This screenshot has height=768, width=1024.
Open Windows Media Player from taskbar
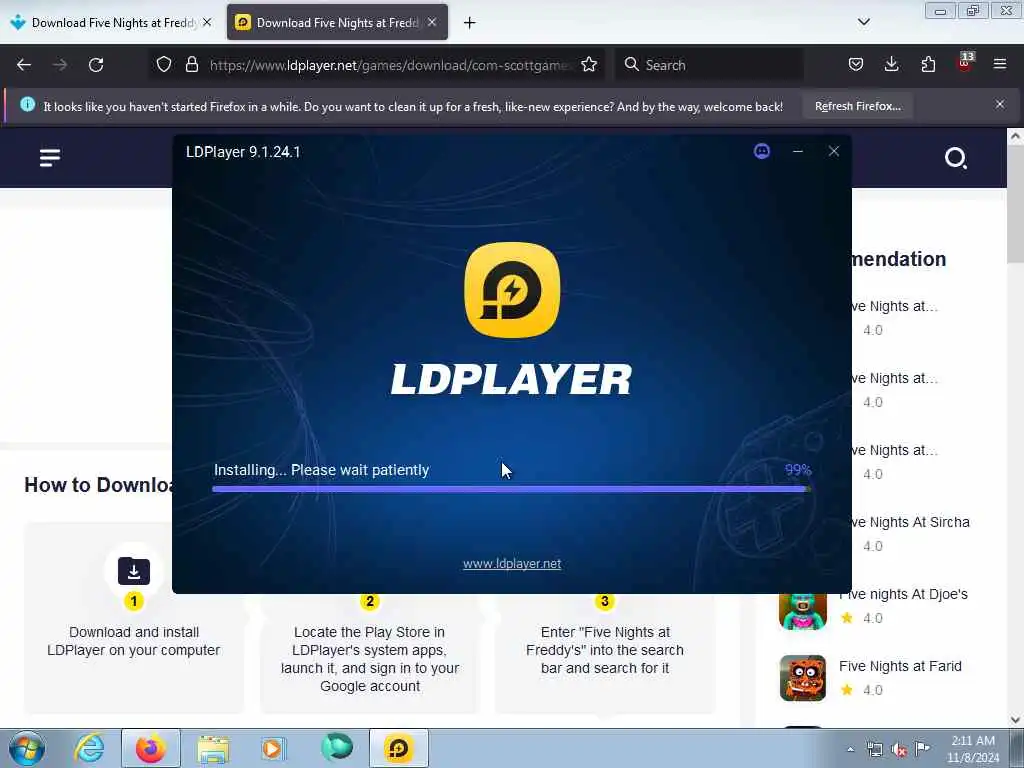pyautogui.click(x=274, y=748)
